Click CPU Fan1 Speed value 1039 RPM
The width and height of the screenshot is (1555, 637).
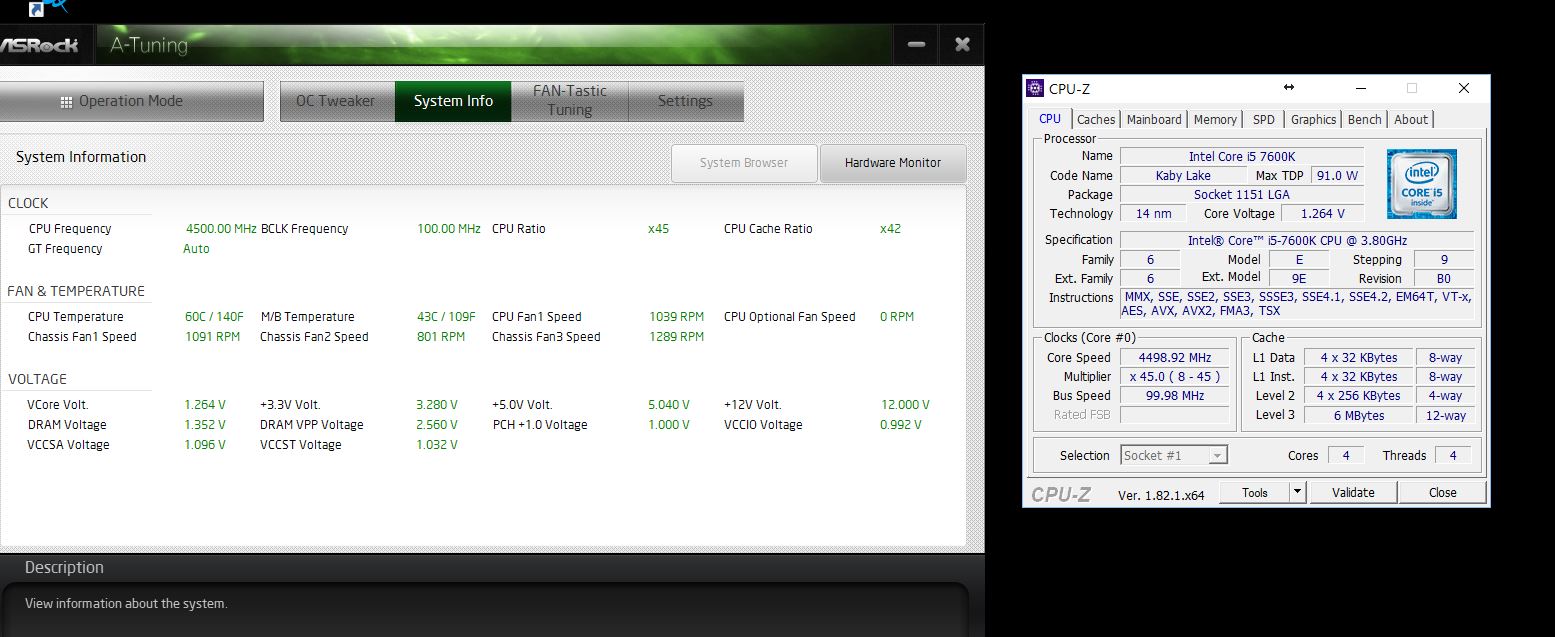coord(677,316)
